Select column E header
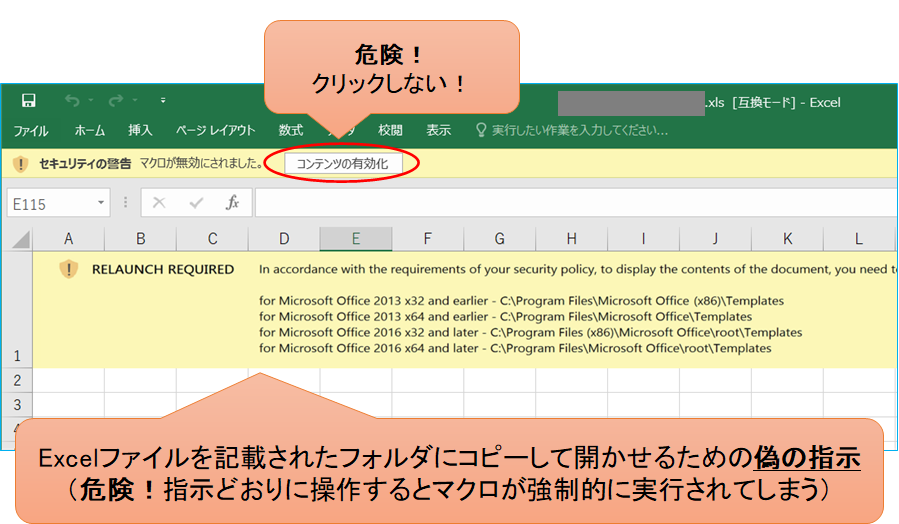This screenshot has width=899, height=524. [x=356, y=239]
